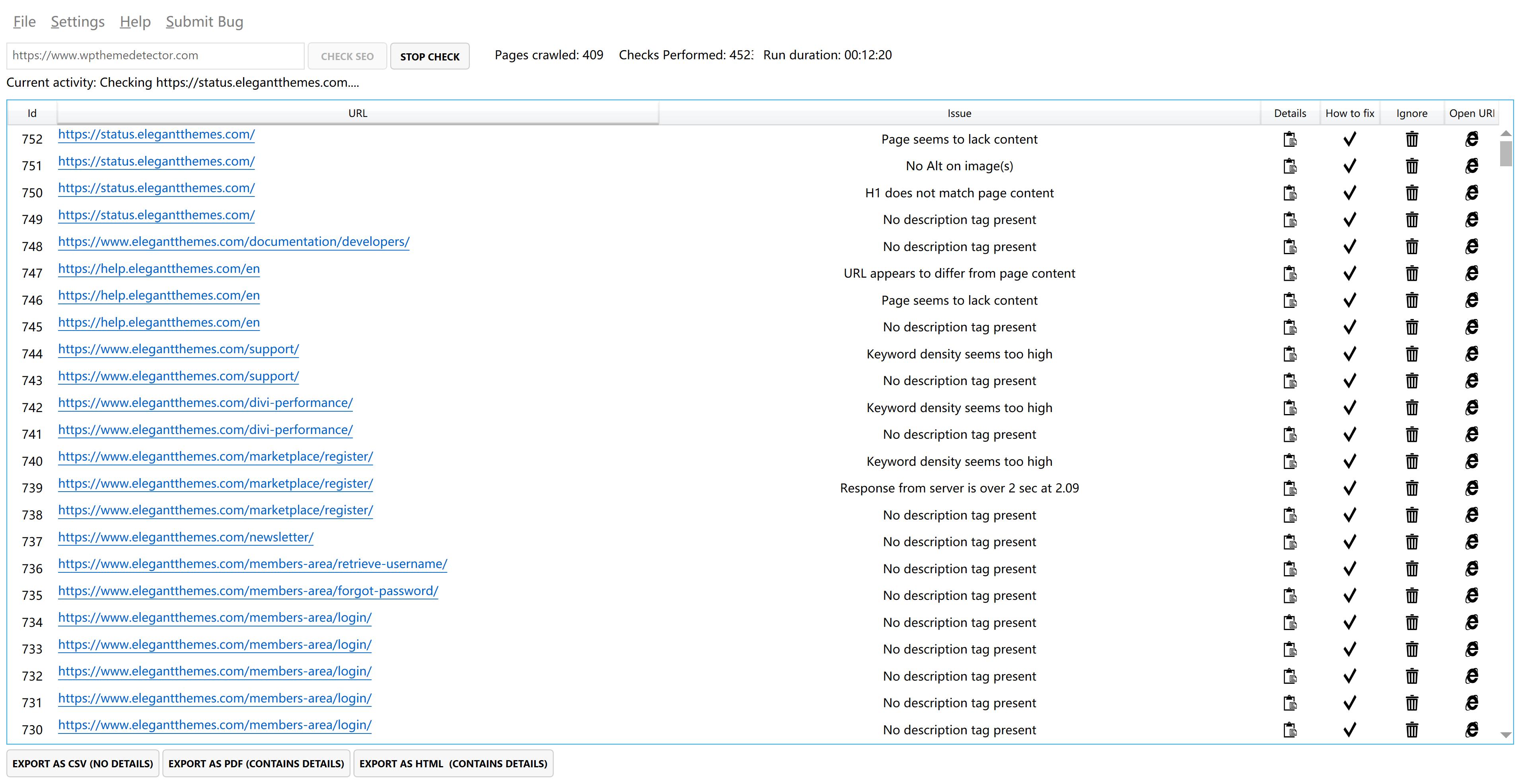The image size is (1524, 784).
Task: Click How to fix checkmark for row 751
Action: coord(1349,166)
